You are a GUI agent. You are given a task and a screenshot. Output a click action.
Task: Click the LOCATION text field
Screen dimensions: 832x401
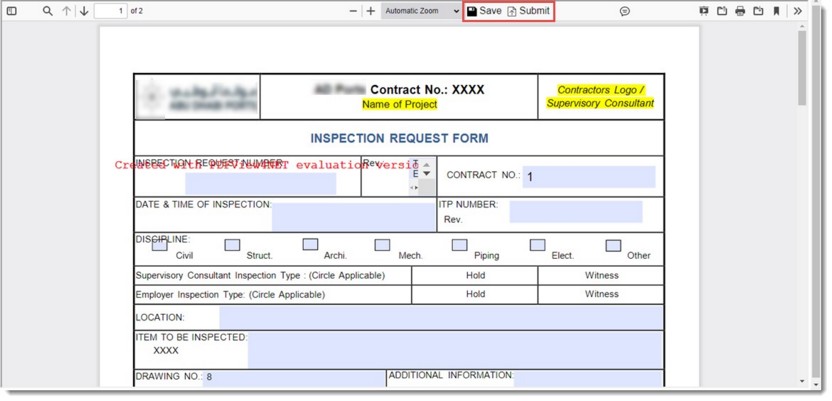tap(440, 317)
